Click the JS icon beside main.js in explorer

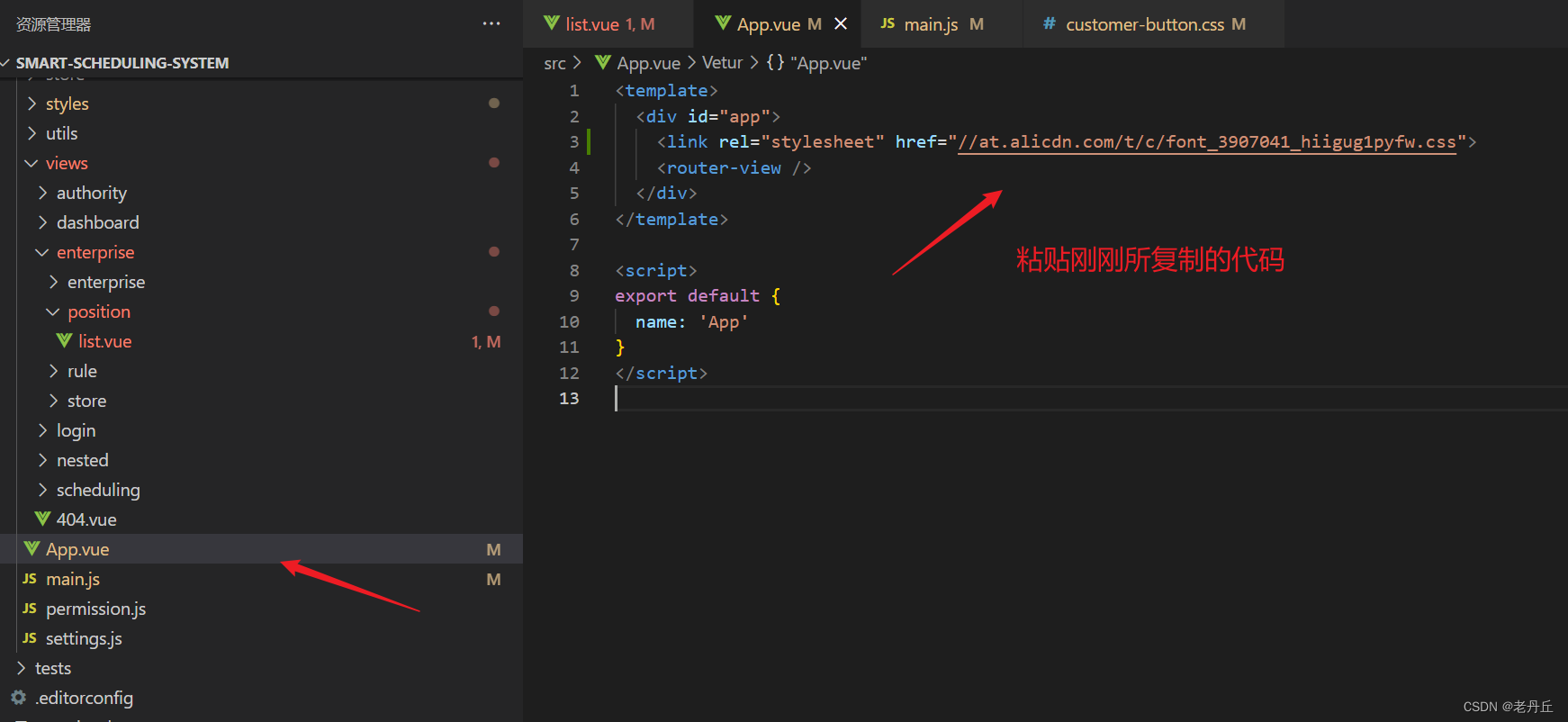pos(30,579)
